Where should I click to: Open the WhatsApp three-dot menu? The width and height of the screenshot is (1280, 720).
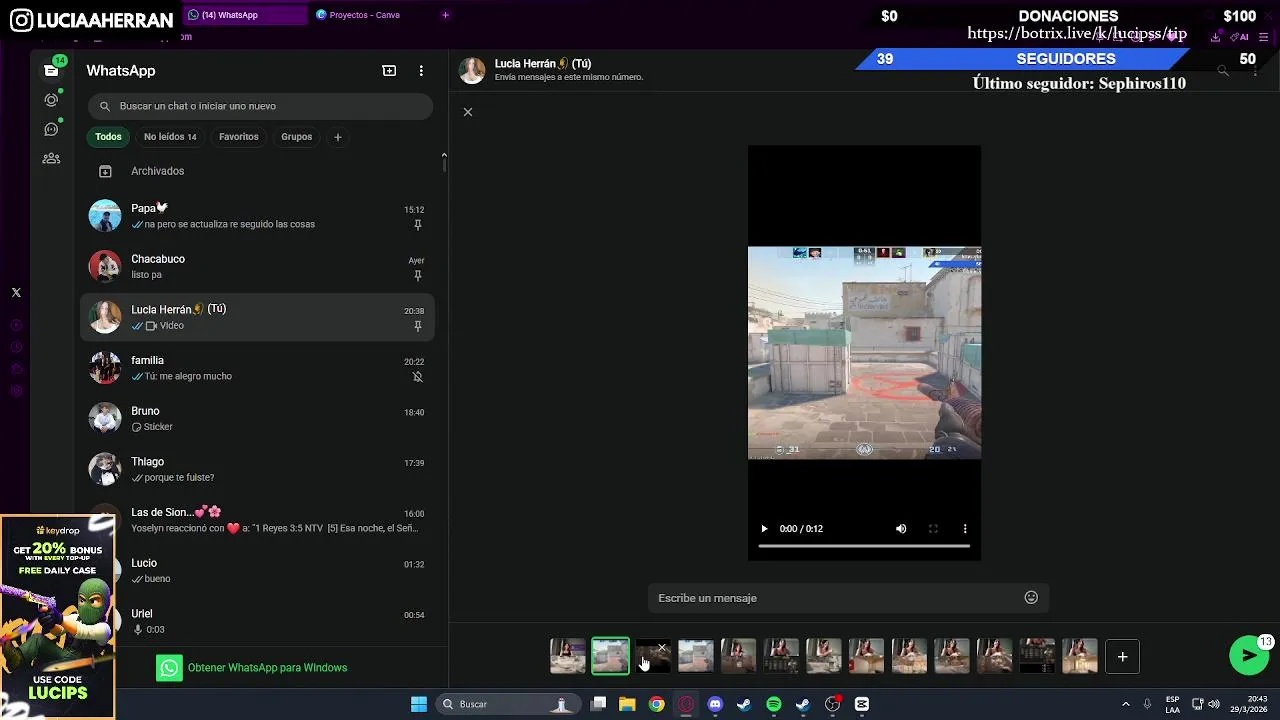(x=421, y=70)
